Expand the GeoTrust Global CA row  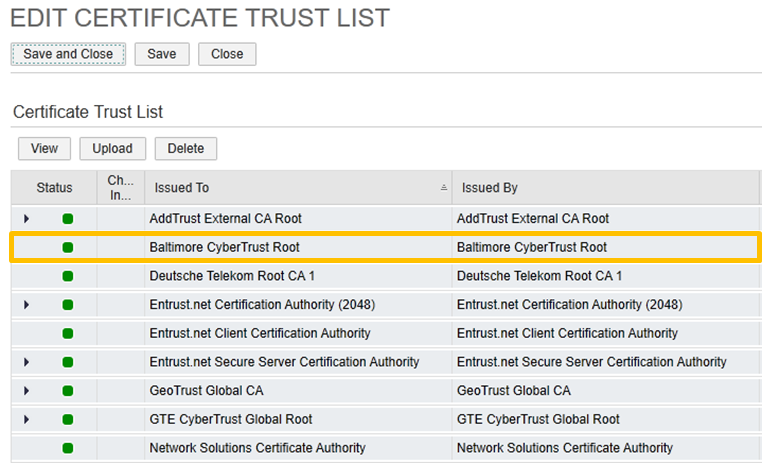(27, 391)
